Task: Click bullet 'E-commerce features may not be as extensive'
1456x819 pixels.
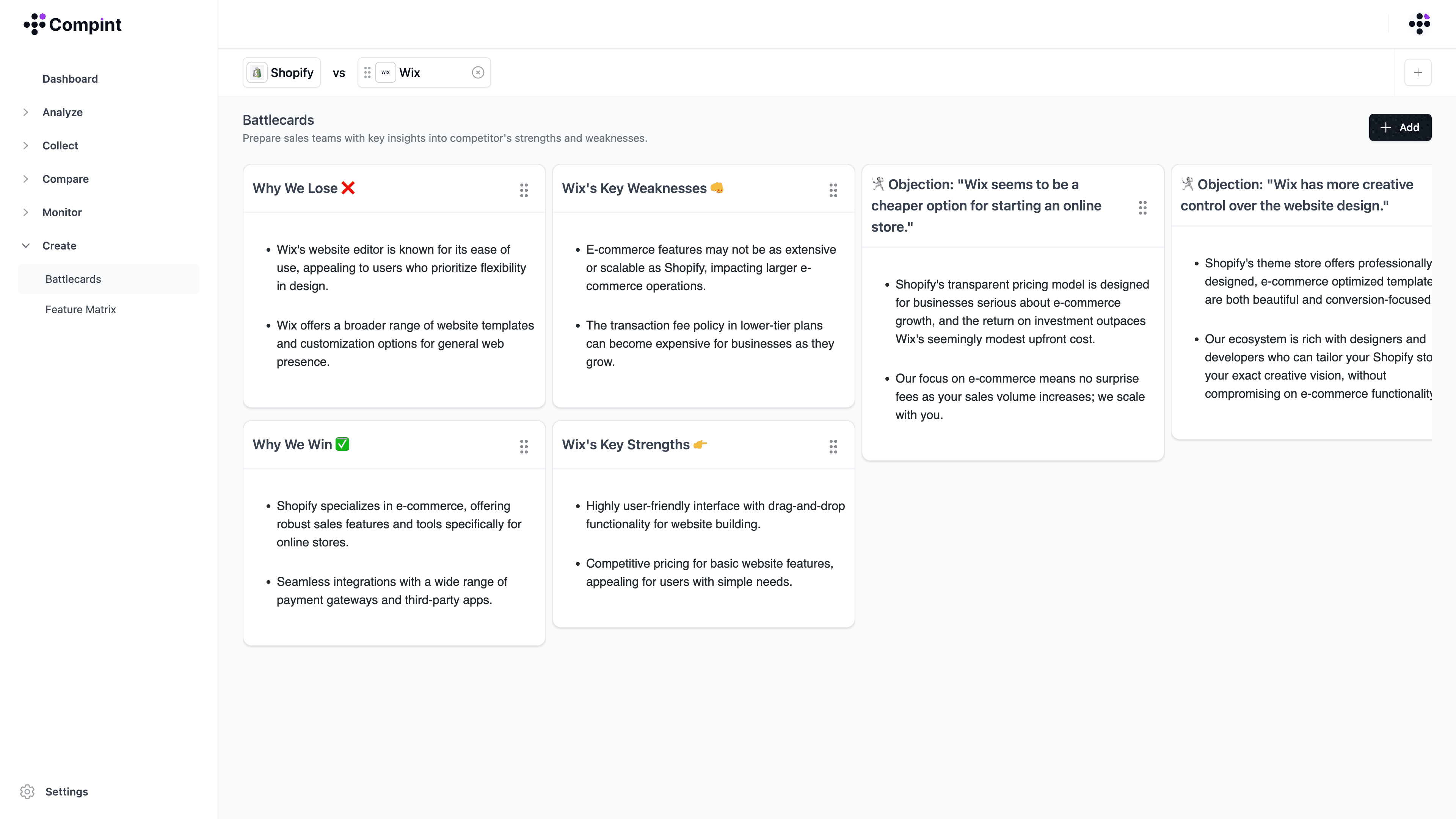Action: click(711, 267)
